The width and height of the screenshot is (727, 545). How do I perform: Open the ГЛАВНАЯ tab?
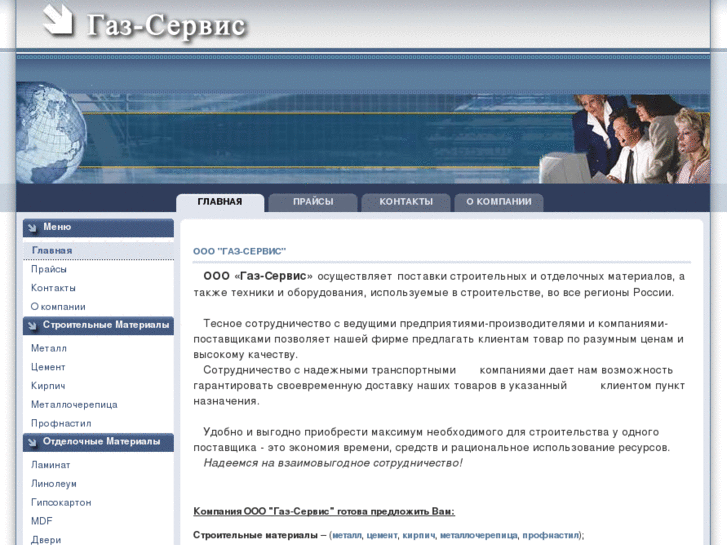point(220,202)
